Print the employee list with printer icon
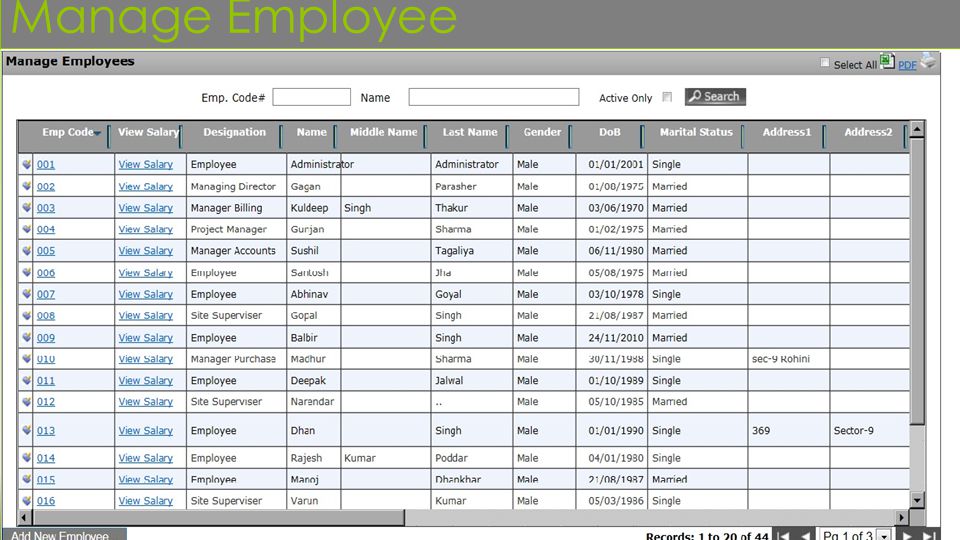Viewport: 960px width, 540px height. tap(929, 60)
